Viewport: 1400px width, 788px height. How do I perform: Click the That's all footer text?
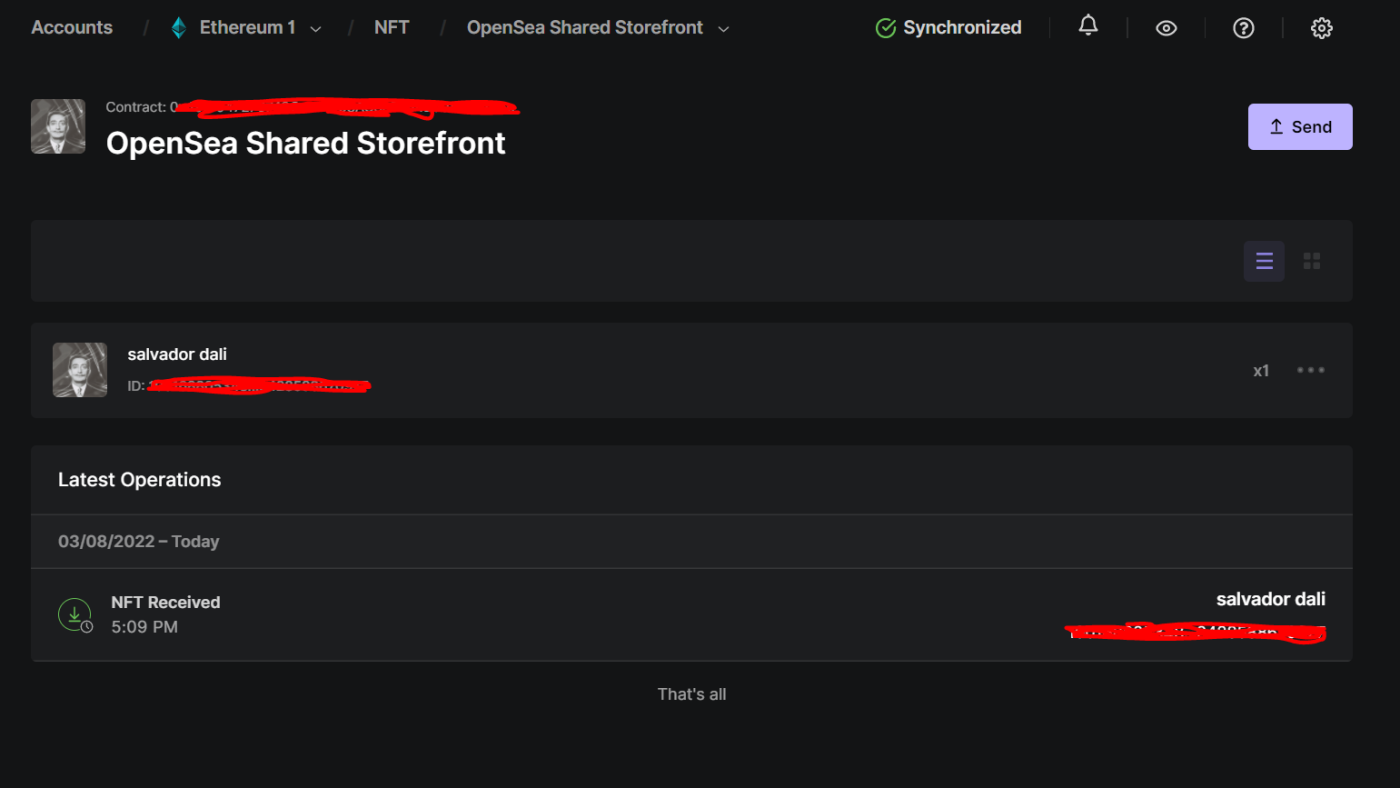coord(692,694)
